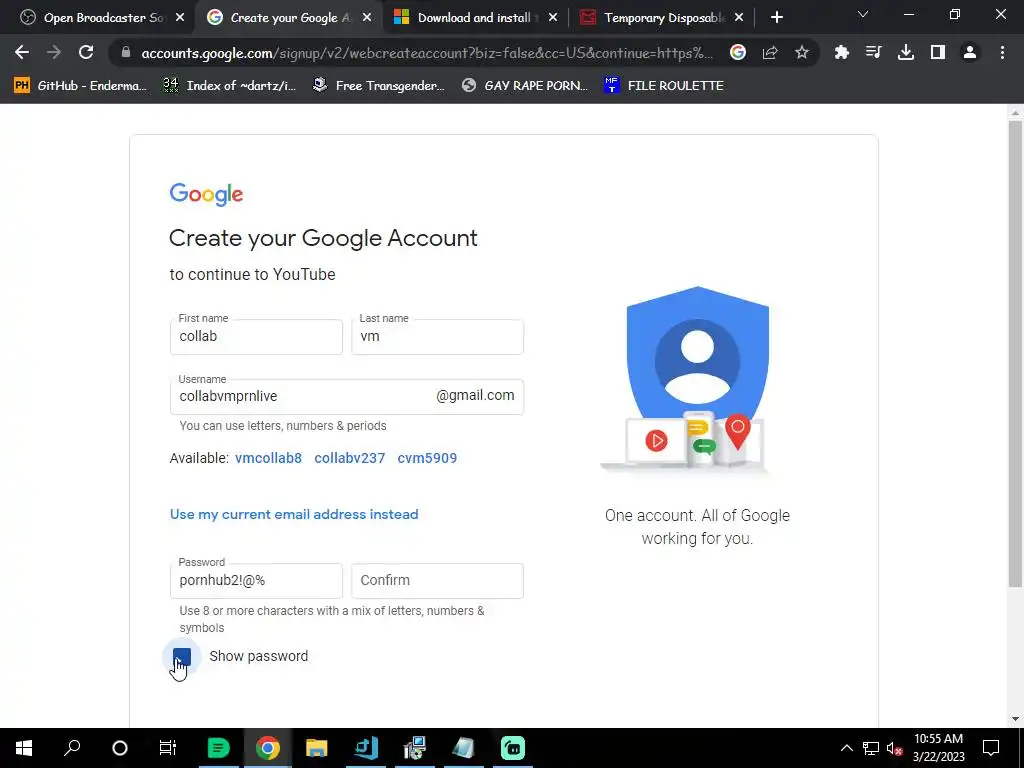Viewport: 1024px width, 768px height.
Task: Click the share page icon
Action: pyautogui.click(x=770, y=52)
